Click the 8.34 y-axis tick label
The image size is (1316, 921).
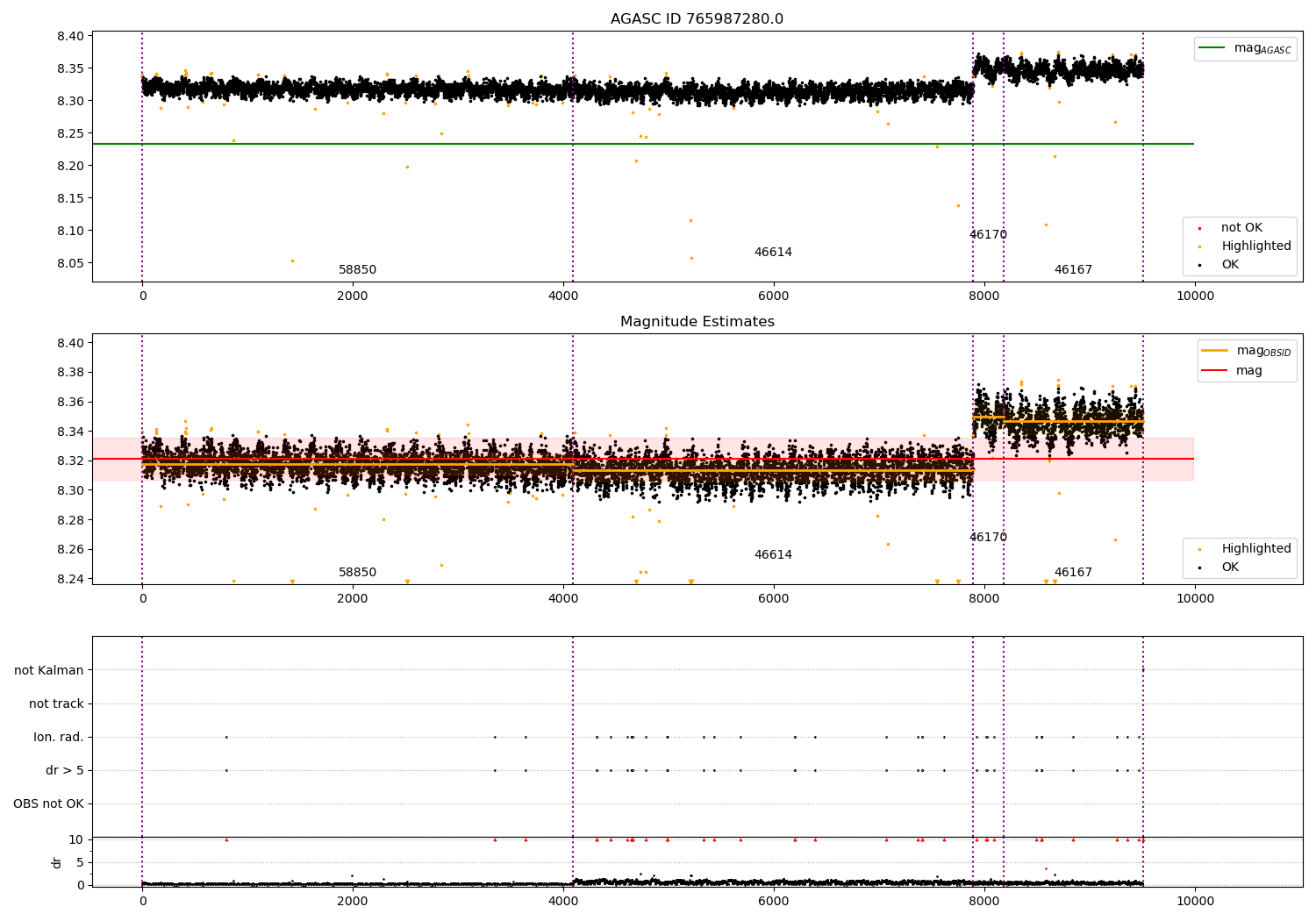point(70,432)
